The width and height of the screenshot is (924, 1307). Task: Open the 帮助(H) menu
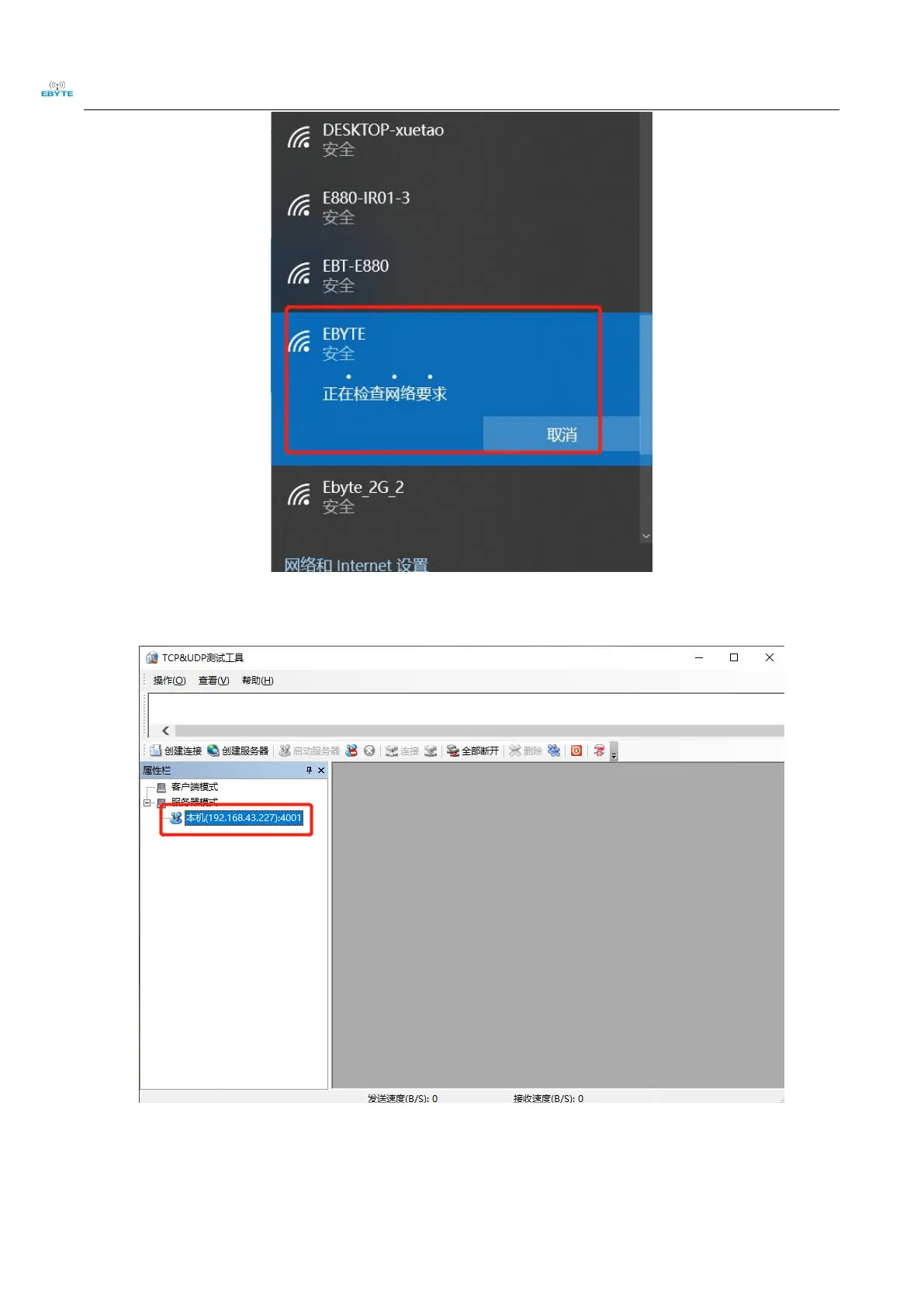point(258,681)
